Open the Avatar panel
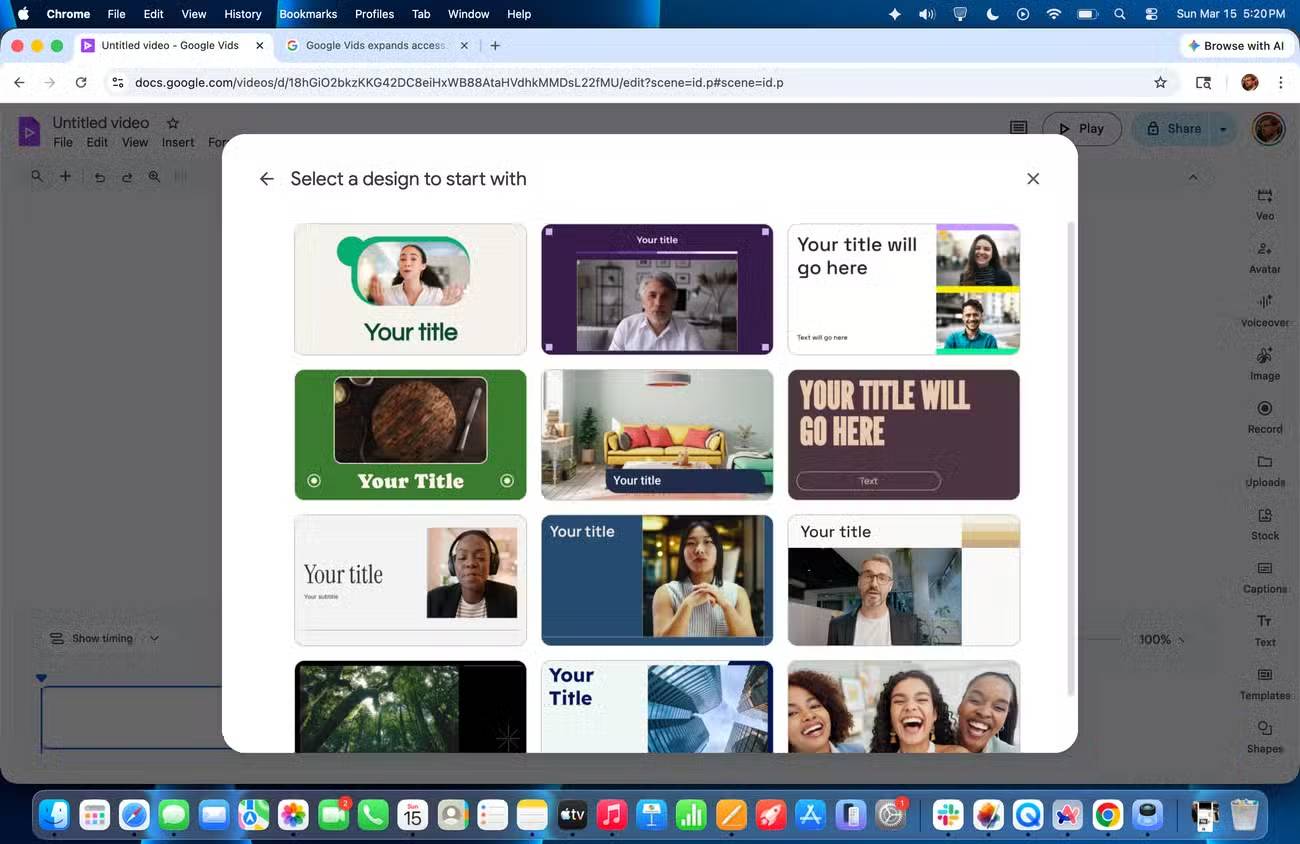The width and height of the screenshot is (1300, 844). (x=1264, y=255)
